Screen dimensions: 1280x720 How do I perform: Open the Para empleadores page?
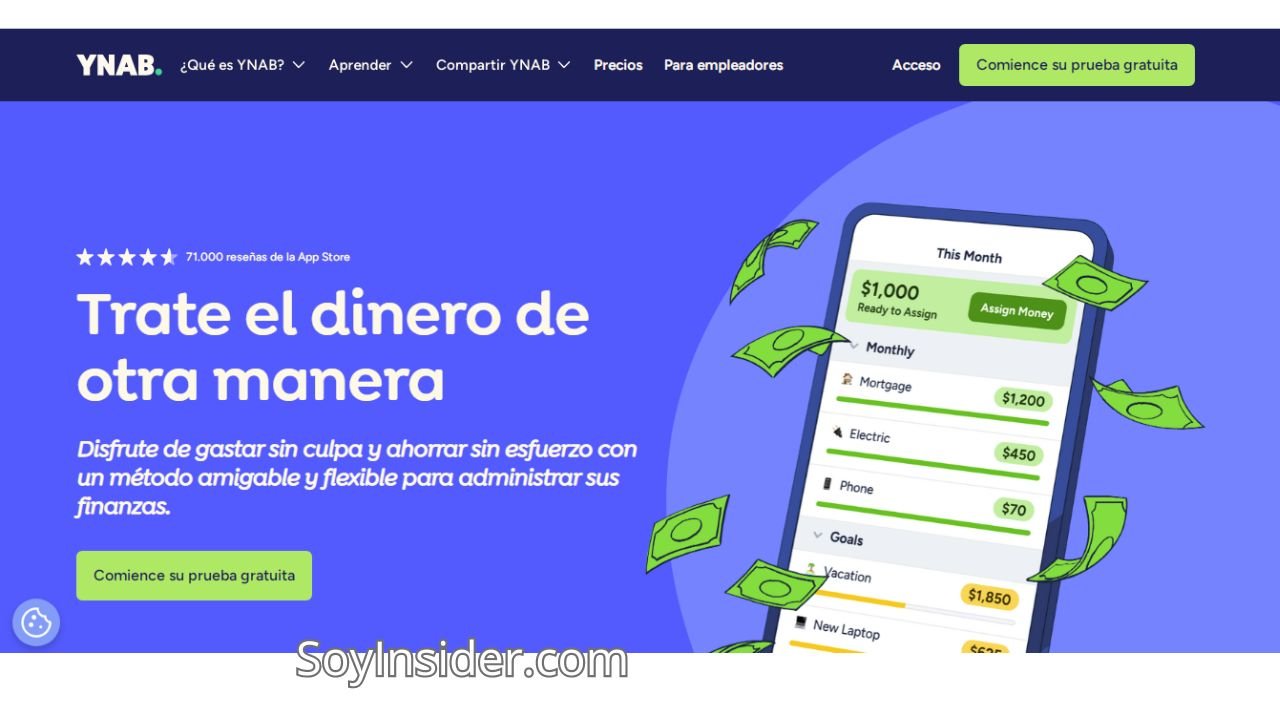click(724, 65)
